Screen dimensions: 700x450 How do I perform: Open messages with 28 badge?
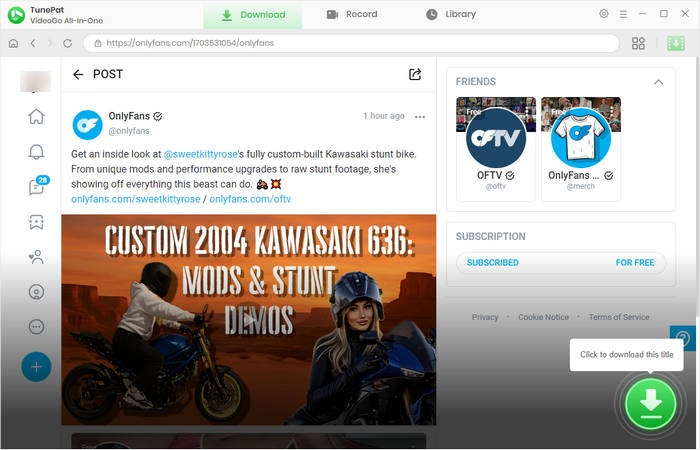(37, 187)
